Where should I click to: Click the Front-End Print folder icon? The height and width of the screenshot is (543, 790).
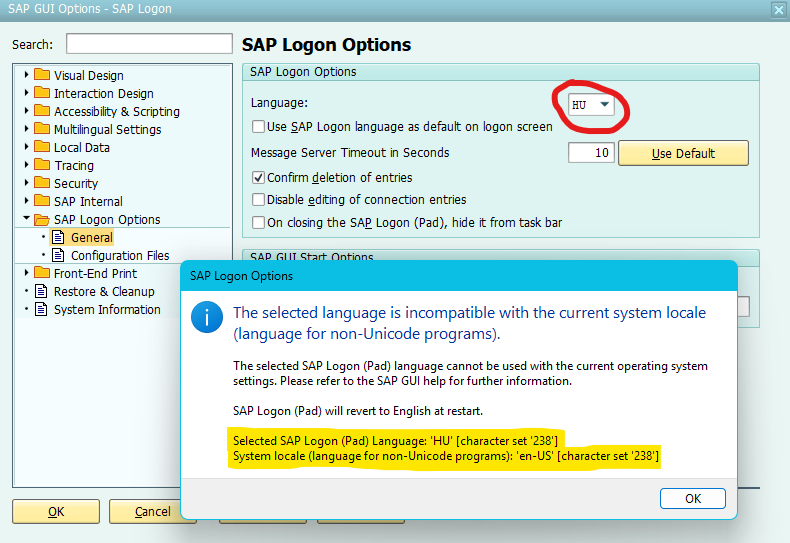pyautogui.click(x=42, y=273)
